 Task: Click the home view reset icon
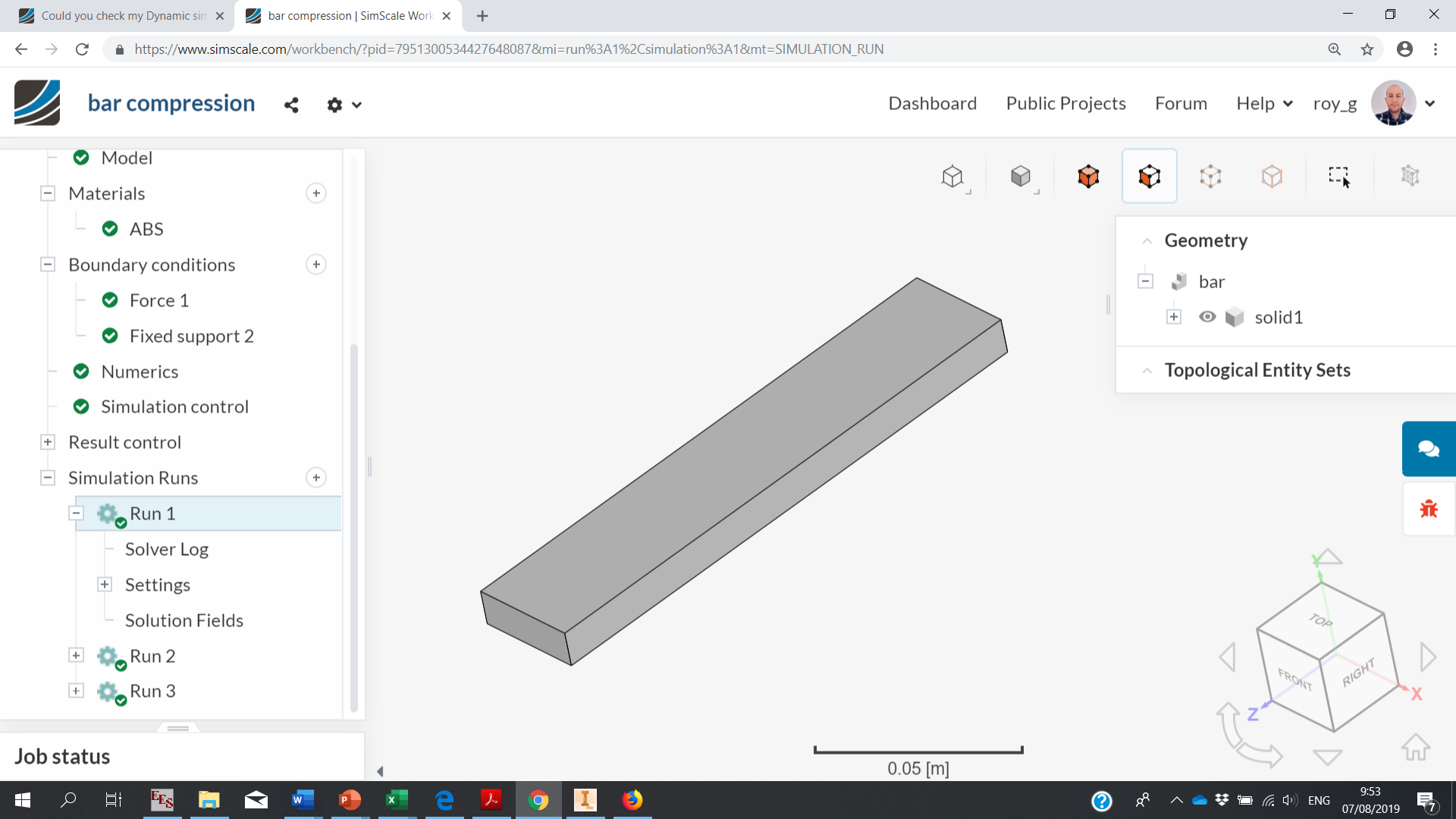click(1415, 747)
